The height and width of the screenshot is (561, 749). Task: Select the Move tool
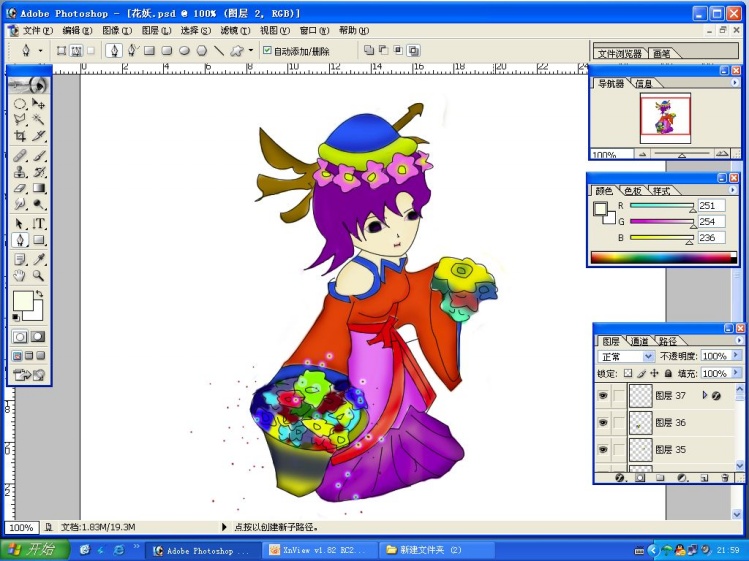pos(38,104)
